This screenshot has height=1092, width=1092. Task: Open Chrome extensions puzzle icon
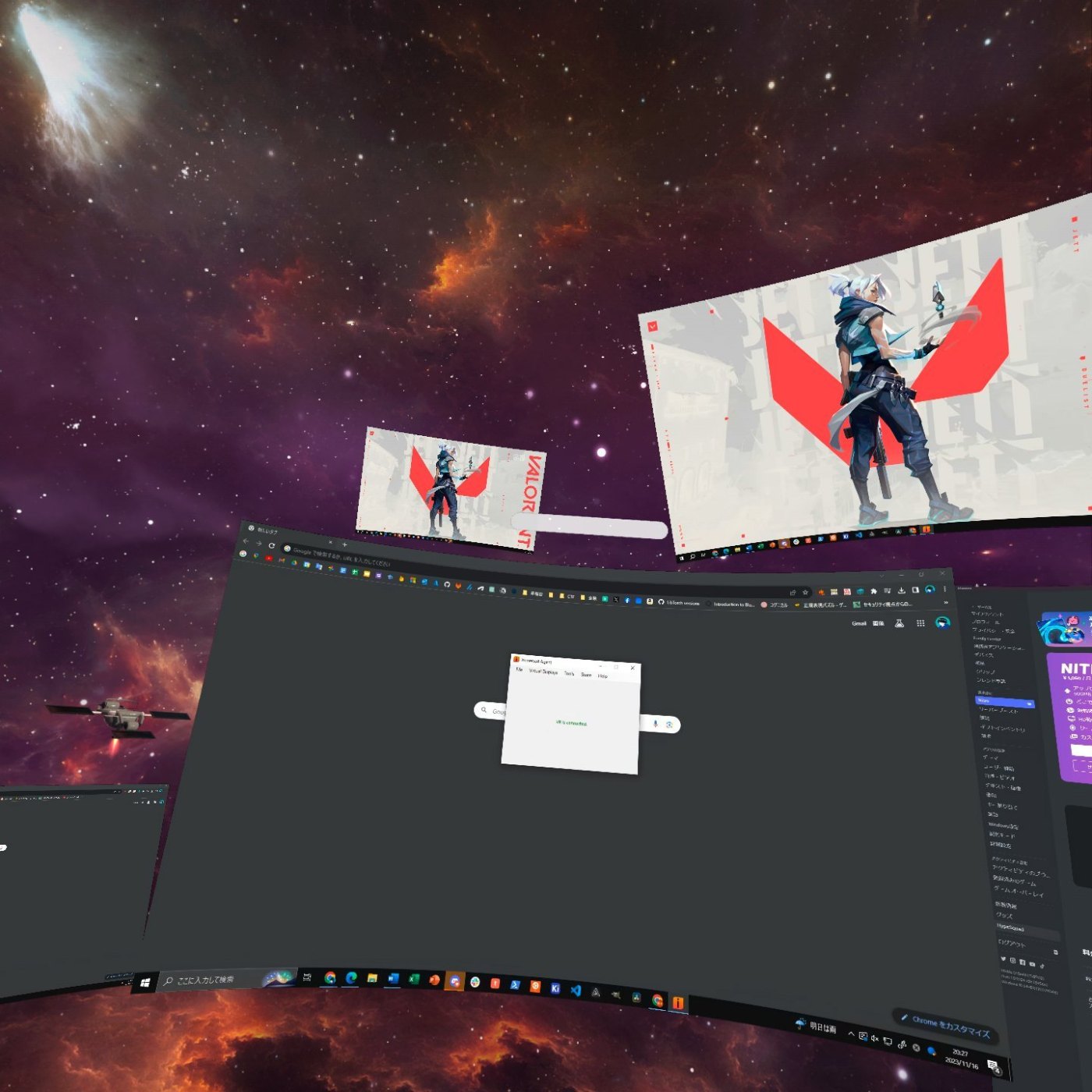[874, 591]
